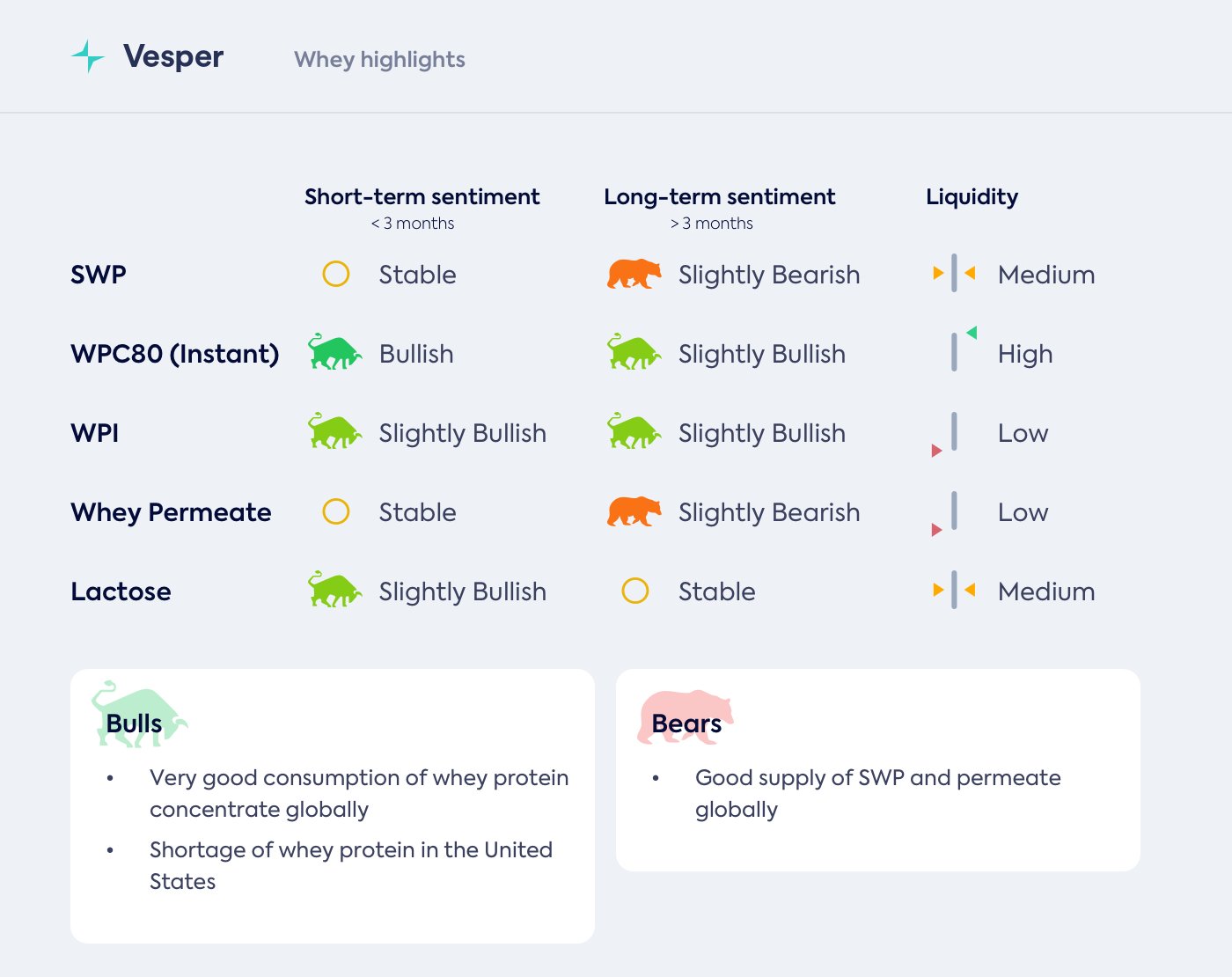1232x977 pixels.
Task: Click the Vesper star logo icon
Action: pyautogui.click(x=88, y=56)
